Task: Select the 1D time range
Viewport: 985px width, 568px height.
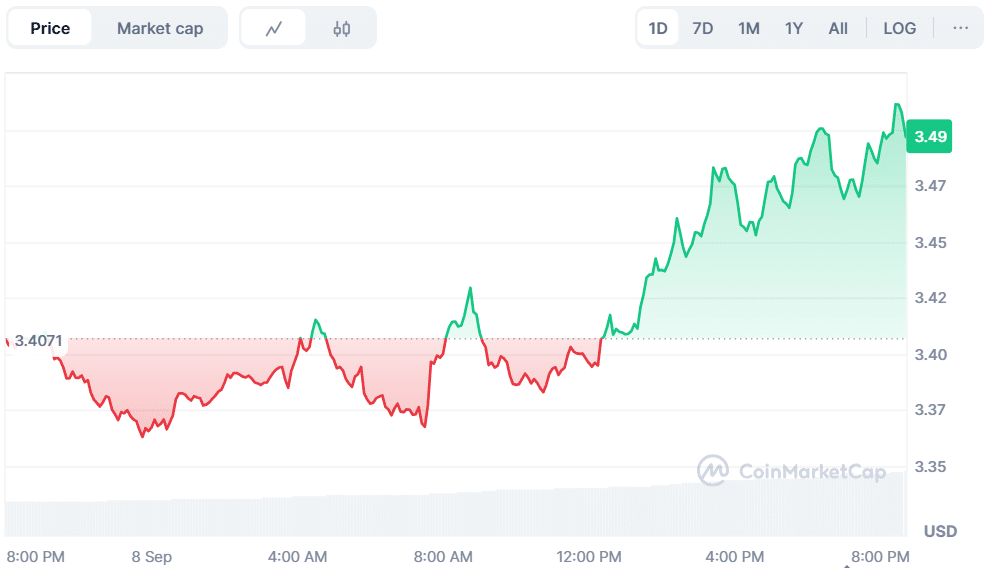Action: [x=658, y=28]
